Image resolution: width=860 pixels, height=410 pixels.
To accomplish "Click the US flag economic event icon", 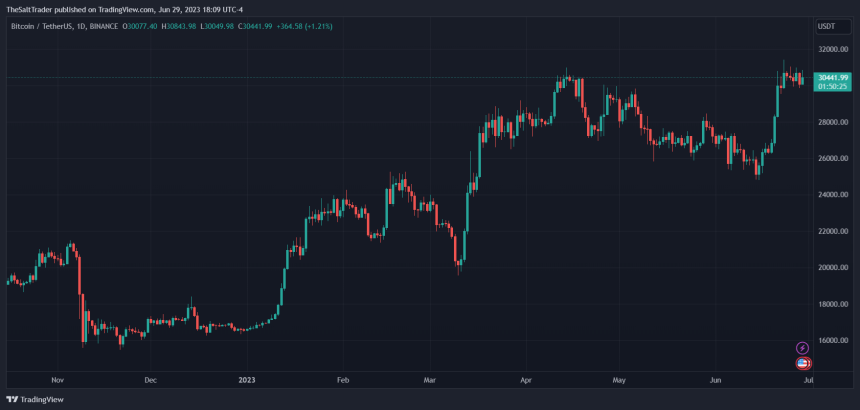I will coord(802,363).
